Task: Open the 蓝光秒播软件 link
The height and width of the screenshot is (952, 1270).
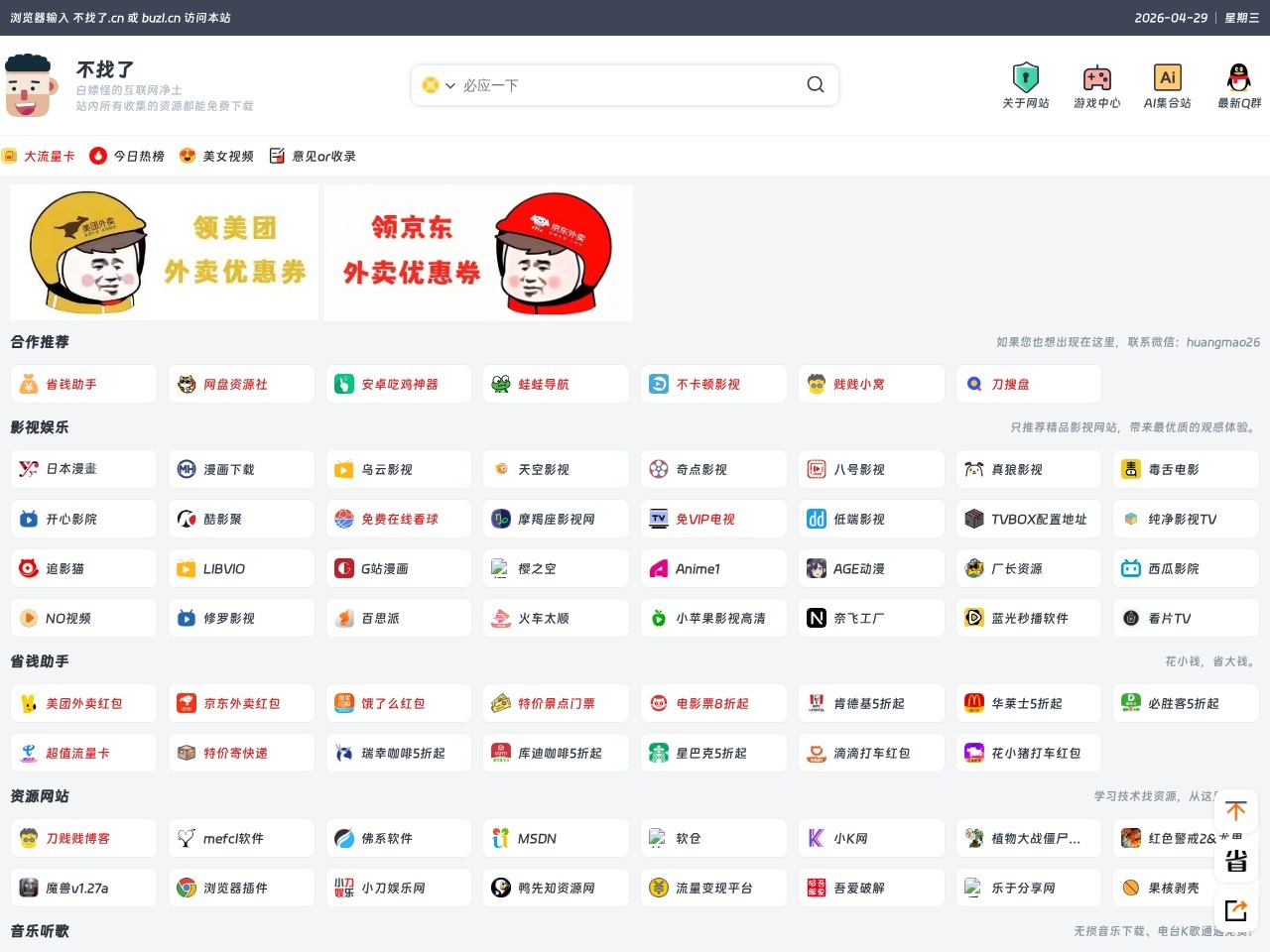Action: (x=1029, y=619)
